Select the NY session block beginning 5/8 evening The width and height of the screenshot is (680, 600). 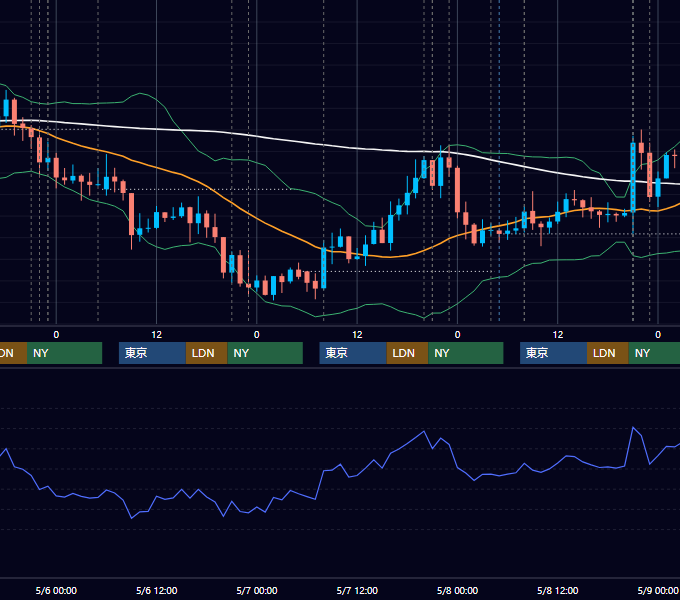click(654, 353)
